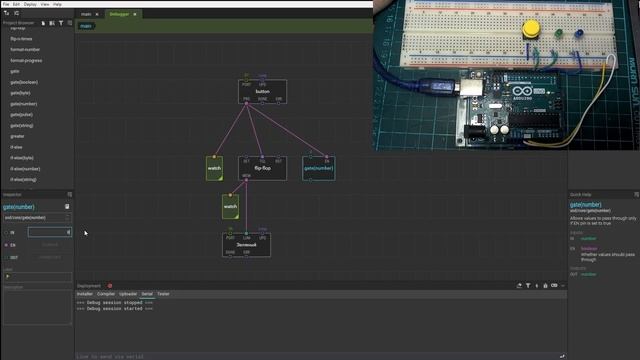Select if-else(number) in the Project Browser

(25, 169)
